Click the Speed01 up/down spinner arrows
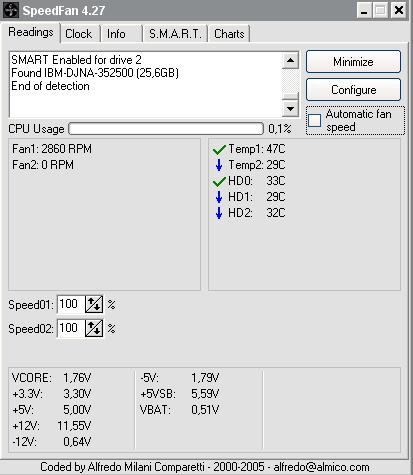 (94, 304)
